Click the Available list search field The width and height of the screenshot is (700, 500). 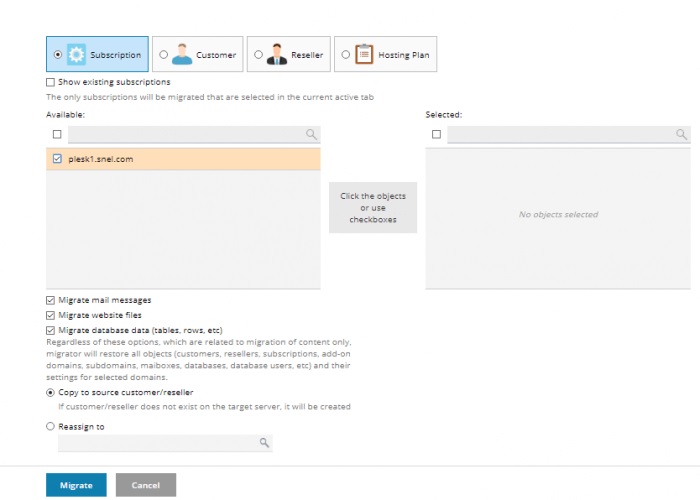194,134
